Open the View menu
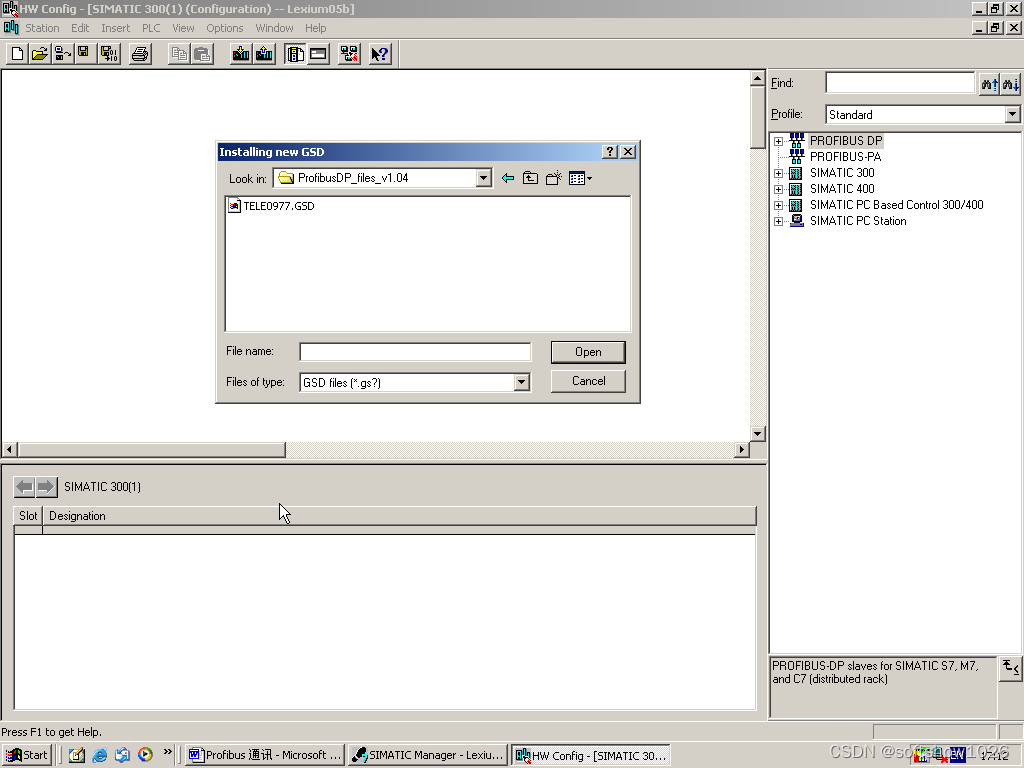Screen dimensions: 1024x768 184,28
